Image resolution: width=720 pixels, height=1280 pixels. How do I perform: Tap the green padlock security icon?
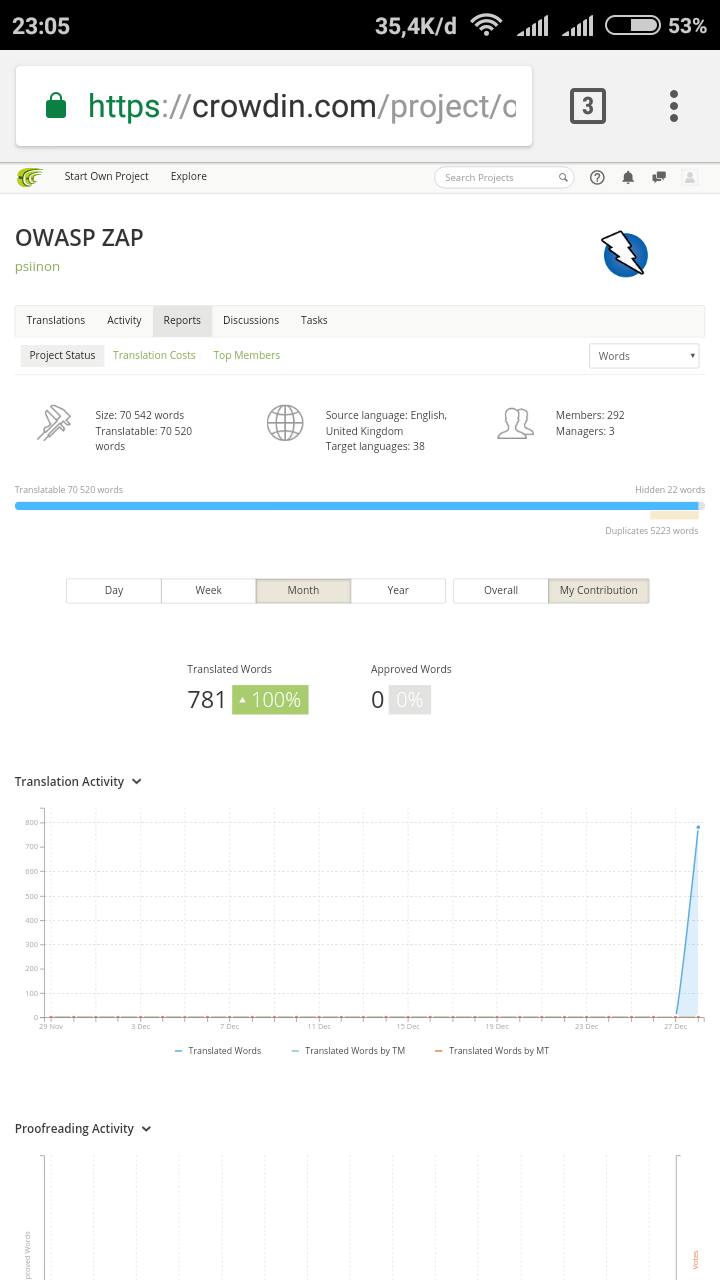[56, 106]
